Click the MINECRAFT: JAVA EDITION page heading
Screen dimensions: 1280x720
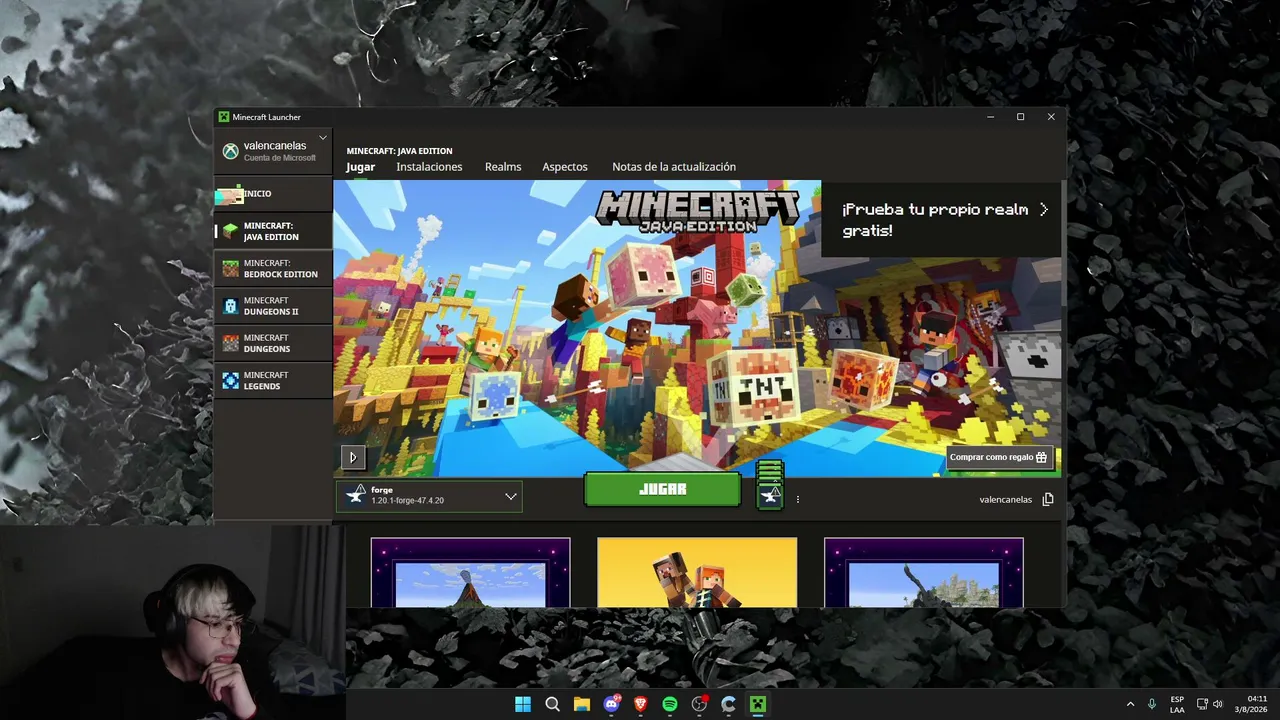click(x=399, y=151)
